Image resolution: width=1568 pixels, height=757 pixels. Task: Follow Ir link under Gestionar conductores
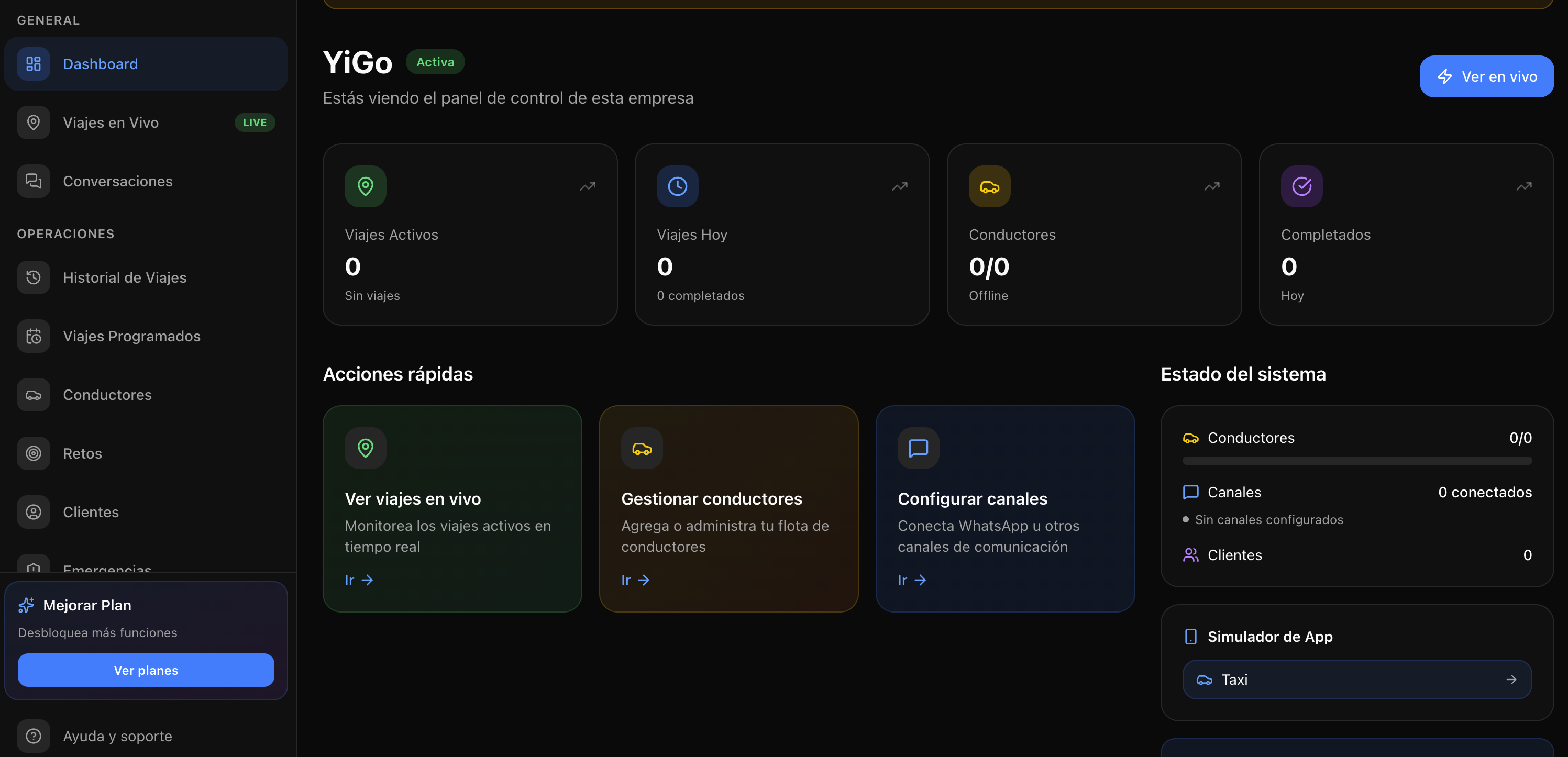pos(635,580)
